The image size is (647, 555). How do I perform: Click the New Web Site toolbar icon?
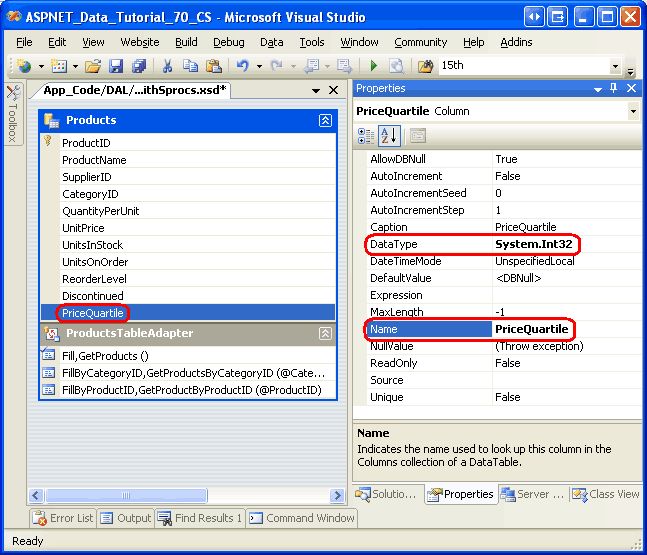(24, 66)
